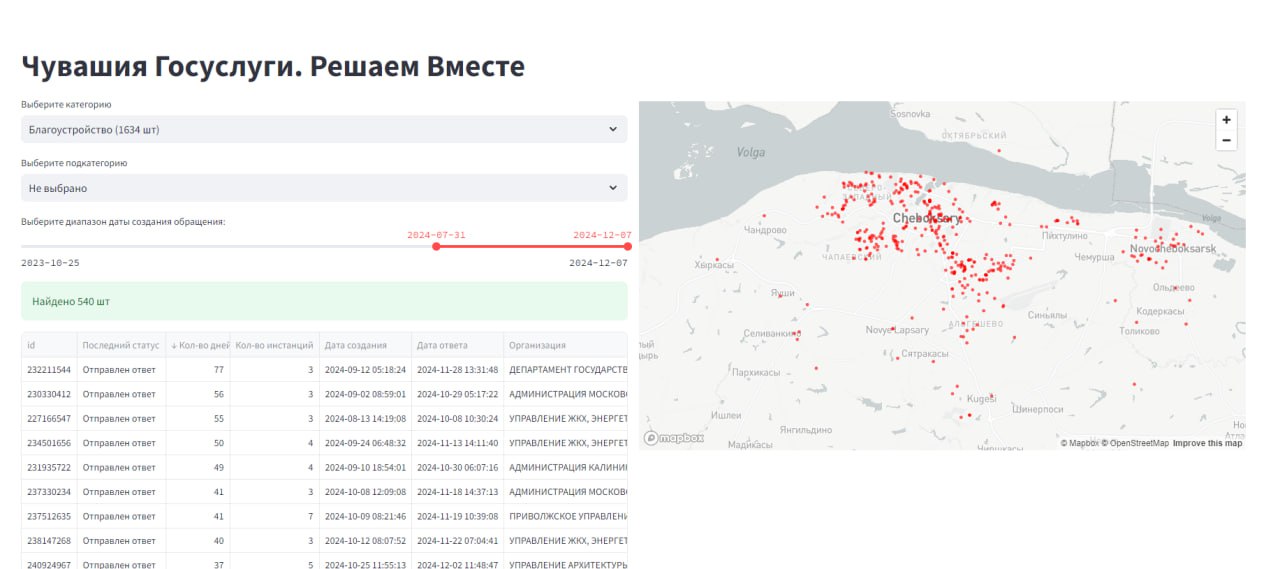Click the slider start handle 2024-07-31
This screenshot has width=1280, height=569.
point(436,246)
